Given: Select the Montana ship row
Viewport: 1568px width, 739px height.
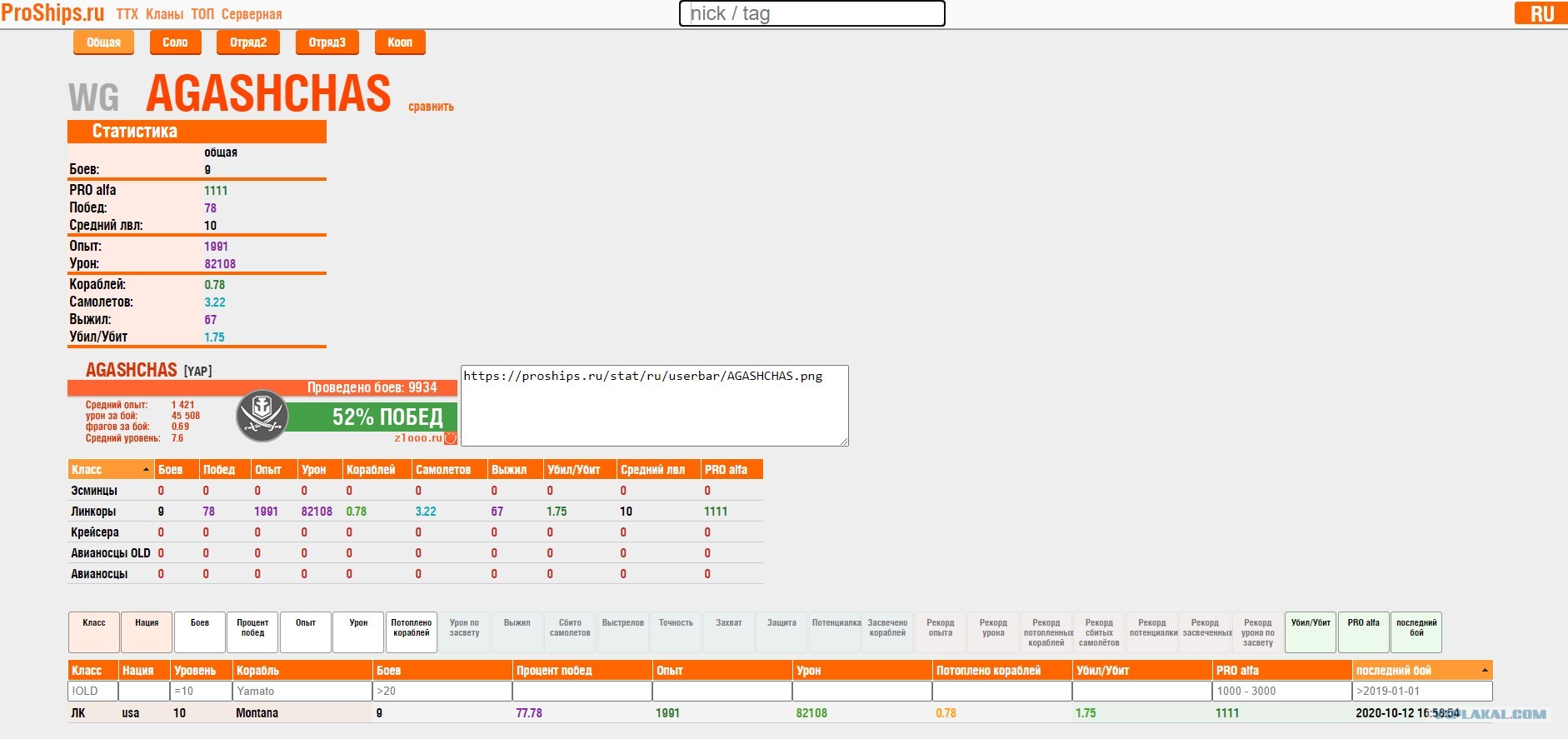Looking at the screenshot, I should (x=780, y=713).
